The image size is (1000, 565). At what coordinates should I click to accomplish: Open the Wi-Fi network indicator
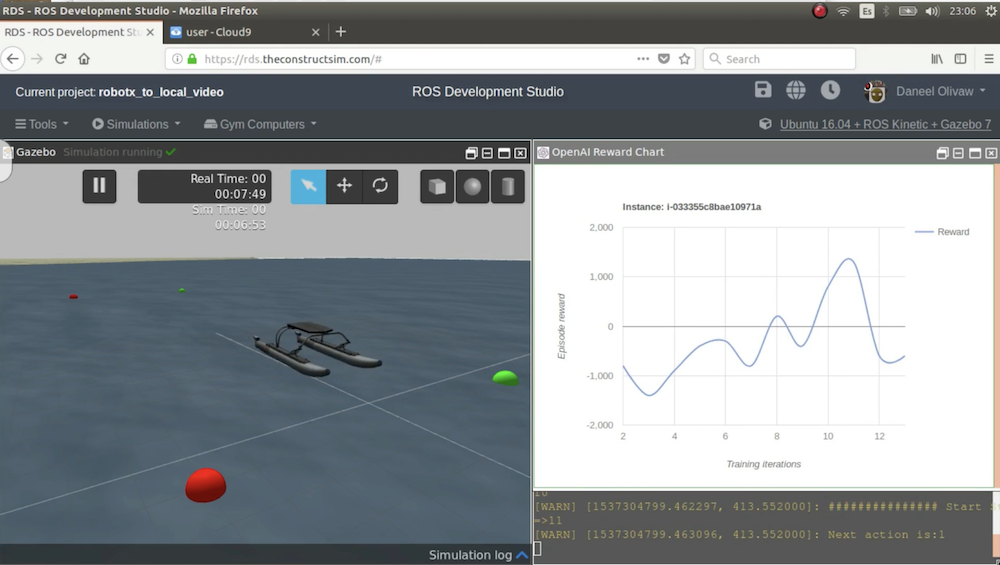pyautogui.click(x=843, y=11)
